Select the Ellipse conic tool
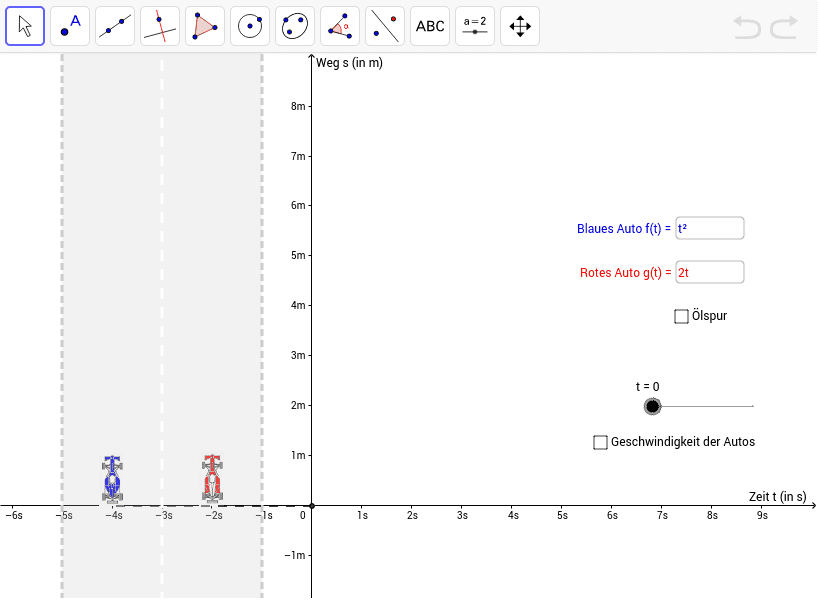Image resolution: width=818 pixels, height=600 pixels. point(295,26)
